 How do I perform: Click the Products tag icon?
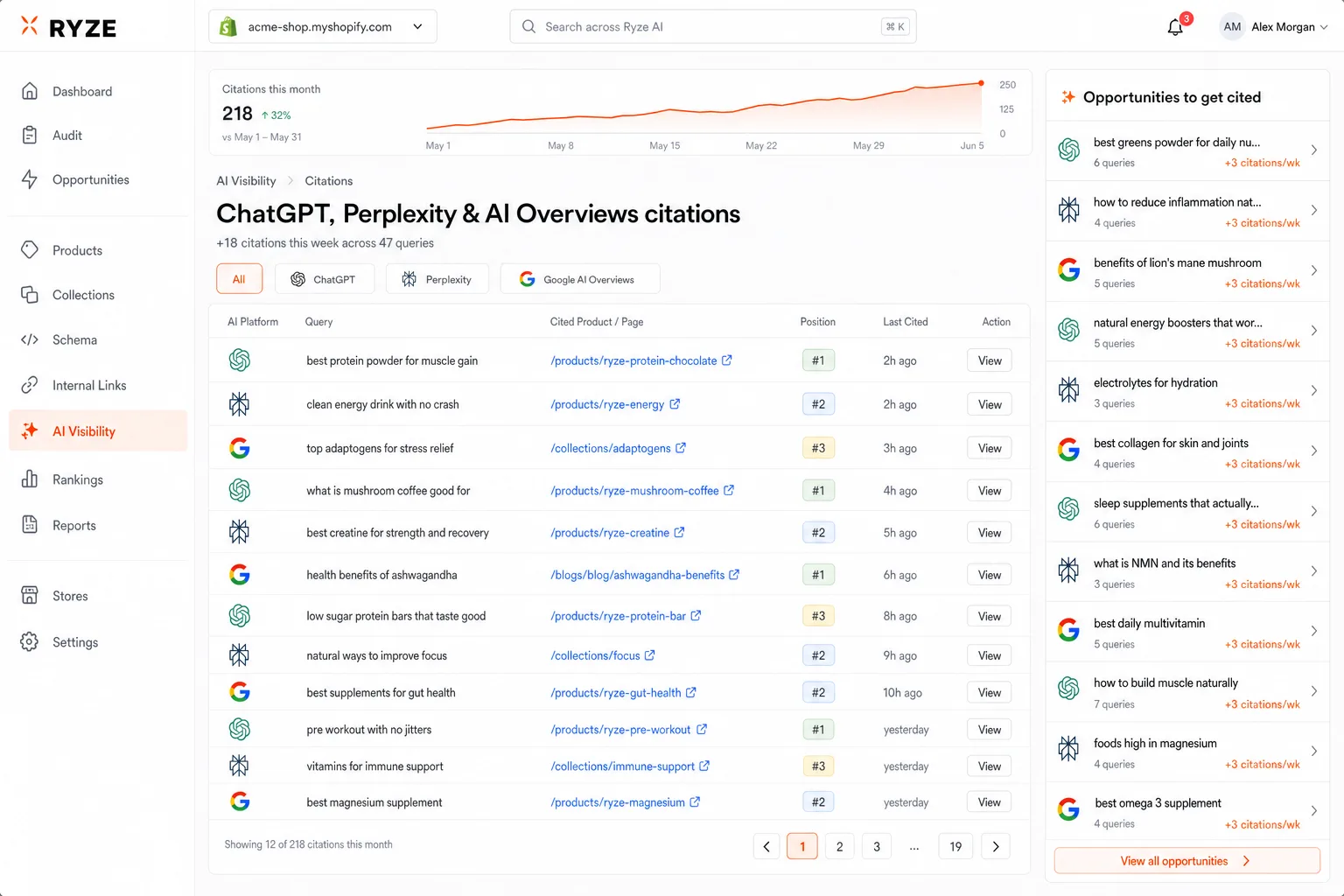click(30, 250)
